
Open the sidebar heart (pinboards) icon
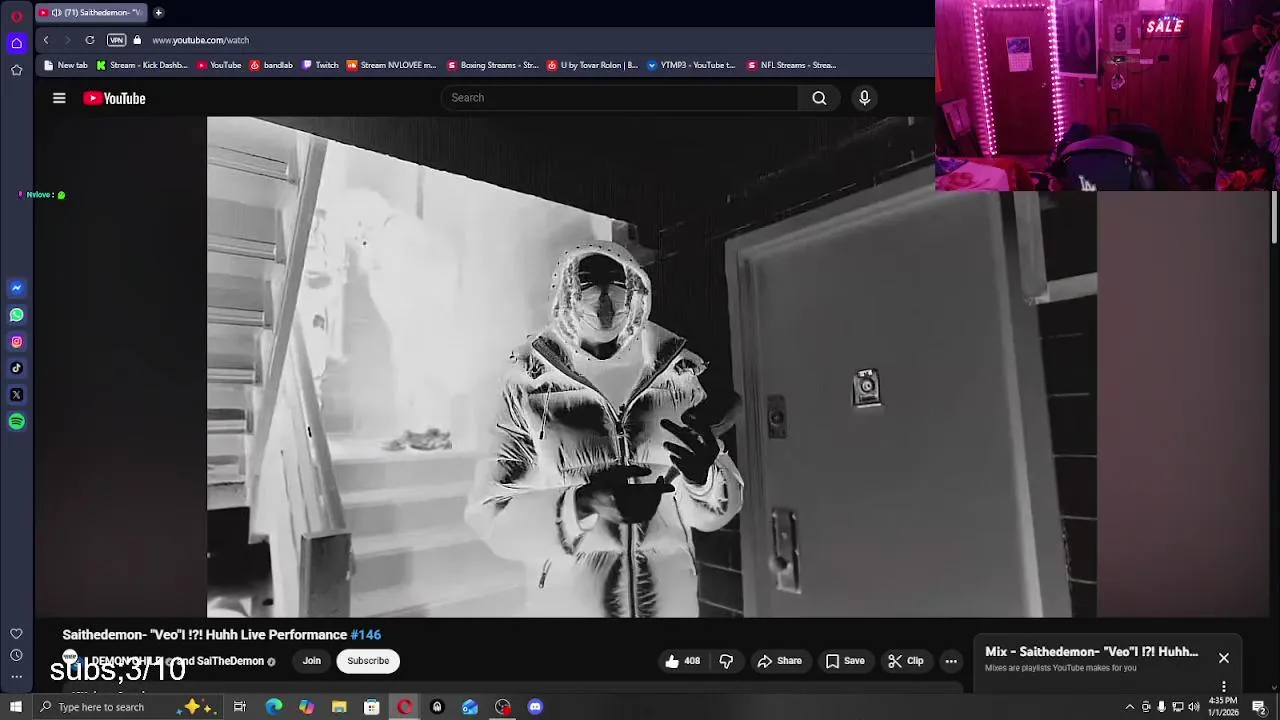coord(16,634)
